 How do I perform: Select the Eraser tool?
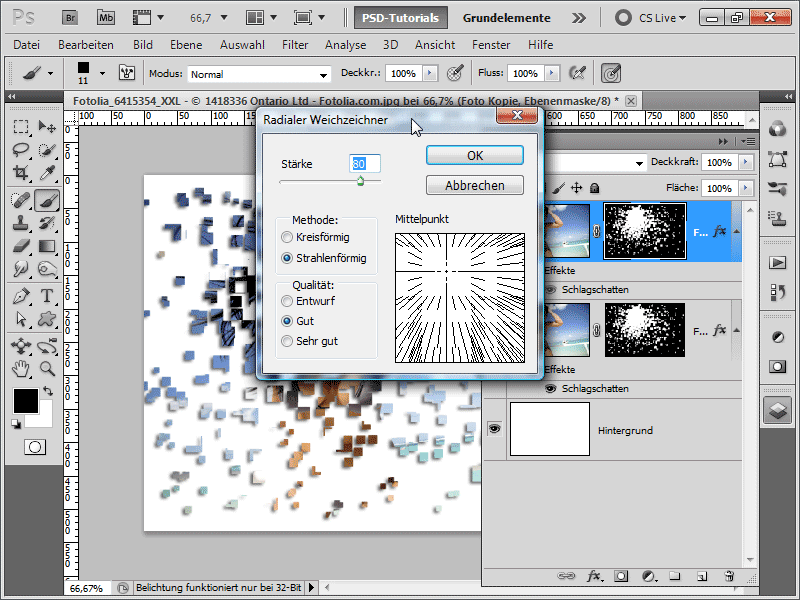[21, 246]
